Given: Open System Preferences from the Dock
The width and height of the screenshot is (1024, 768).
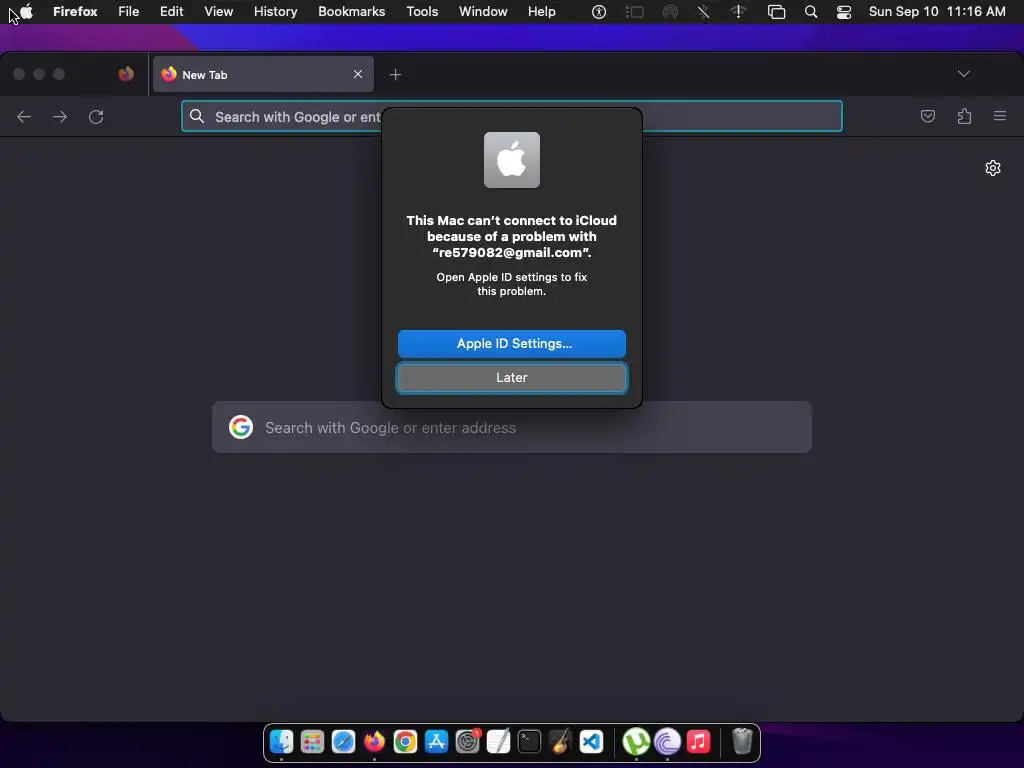Looking at the screenshot, I should pos(468,742).
